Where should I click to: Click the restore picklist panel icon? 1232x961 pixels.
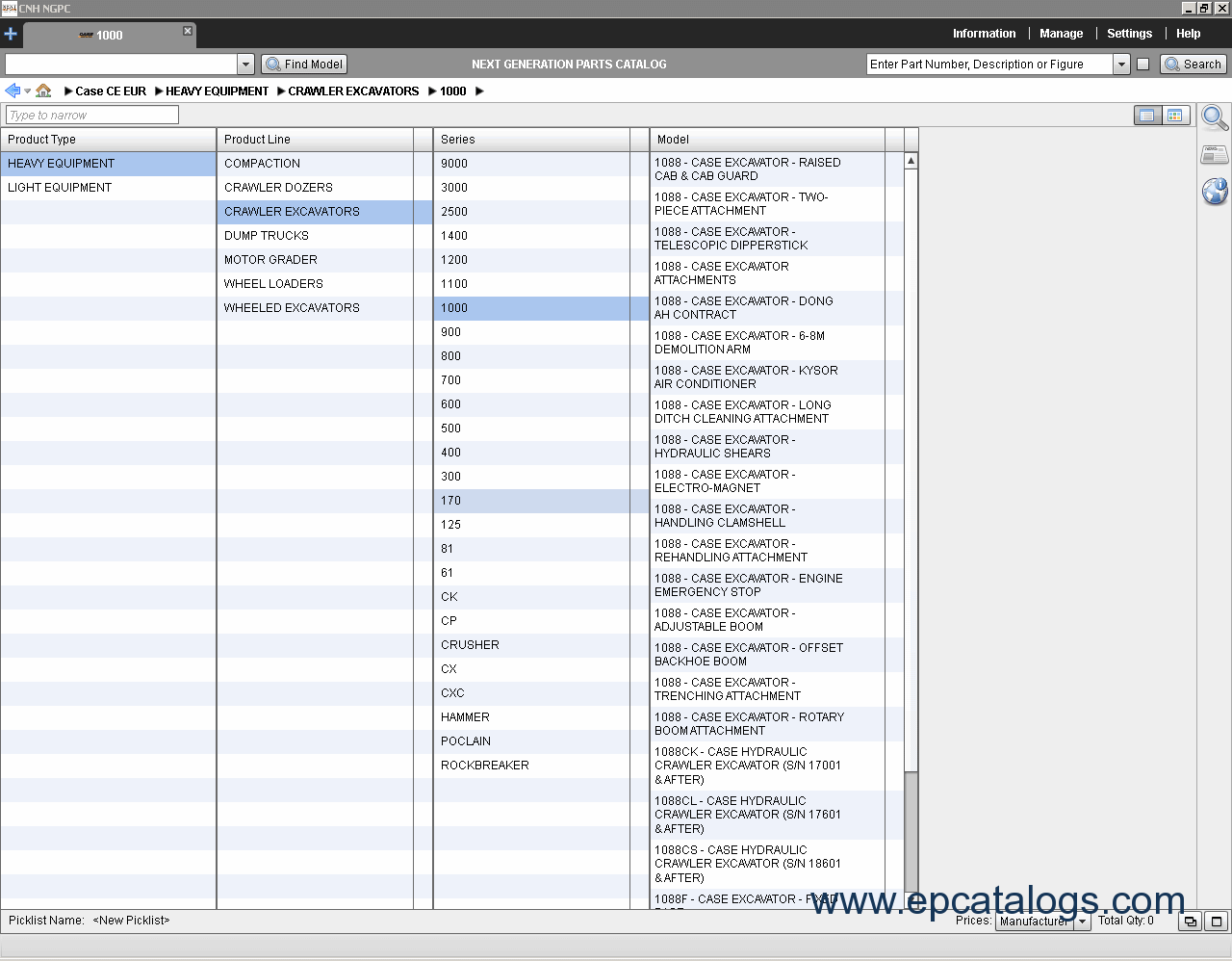click(x=1191, y=922)
